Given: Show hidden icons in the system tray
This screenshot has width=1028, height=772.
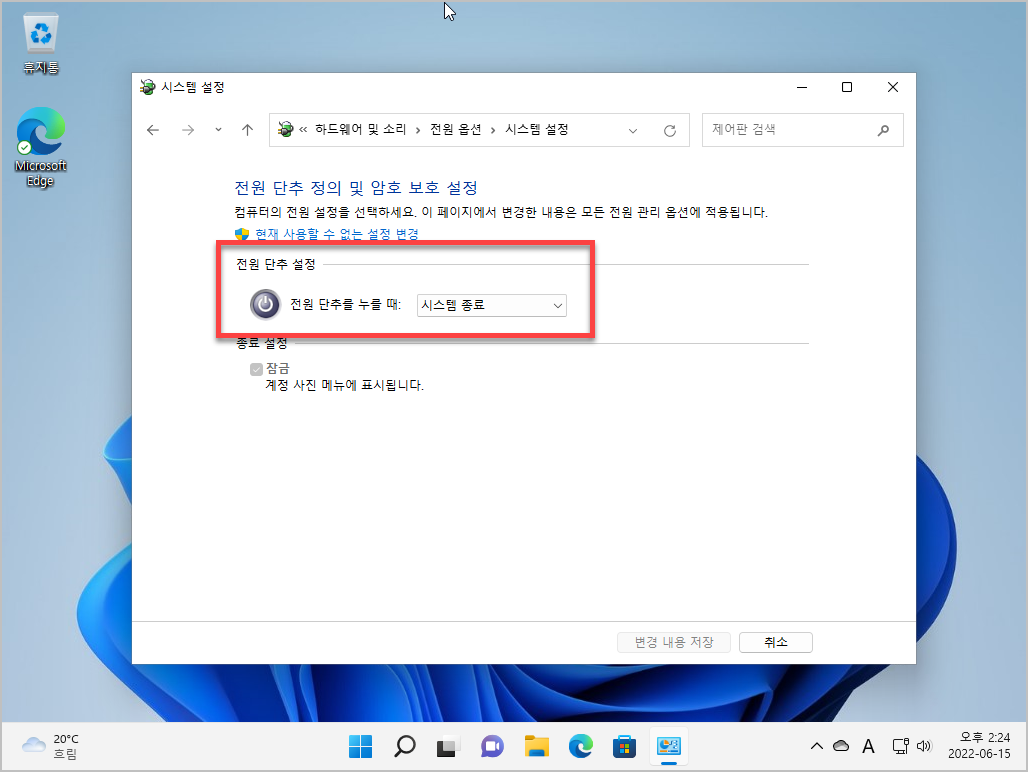Looking at the screenshot, I should pyautogui.click(x=817, y=746).
